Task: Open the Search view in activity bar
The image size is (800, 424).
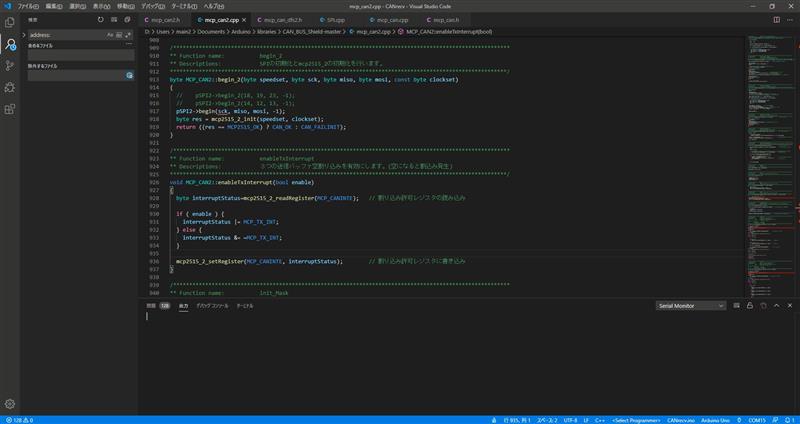Action: [x=10, y=44]
